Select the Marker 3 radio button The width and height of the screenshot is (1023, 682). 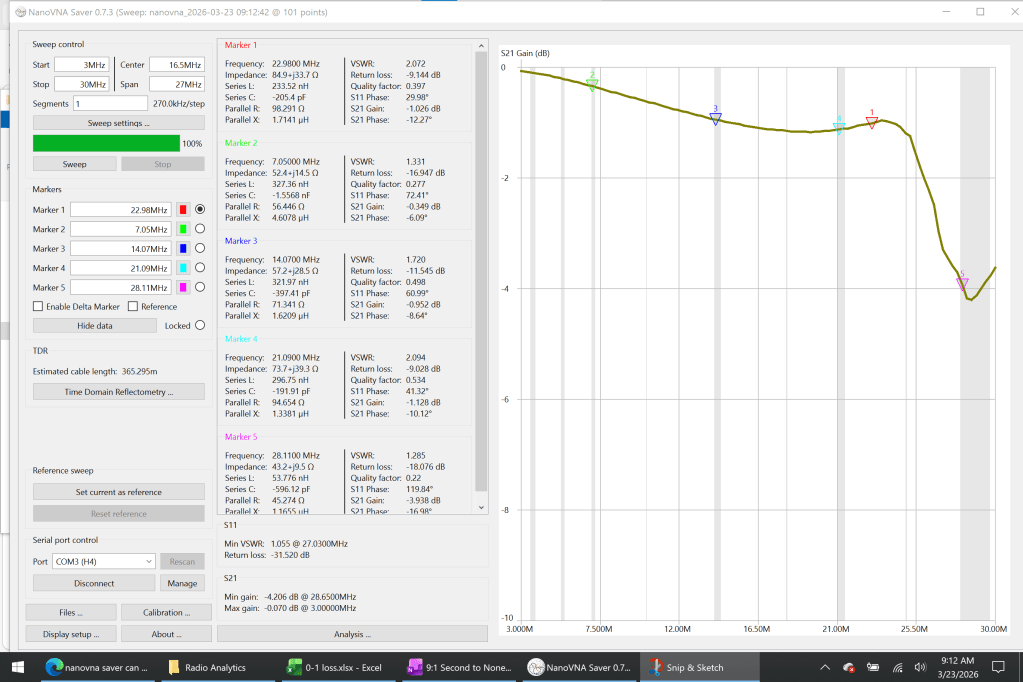click(200, 248)
